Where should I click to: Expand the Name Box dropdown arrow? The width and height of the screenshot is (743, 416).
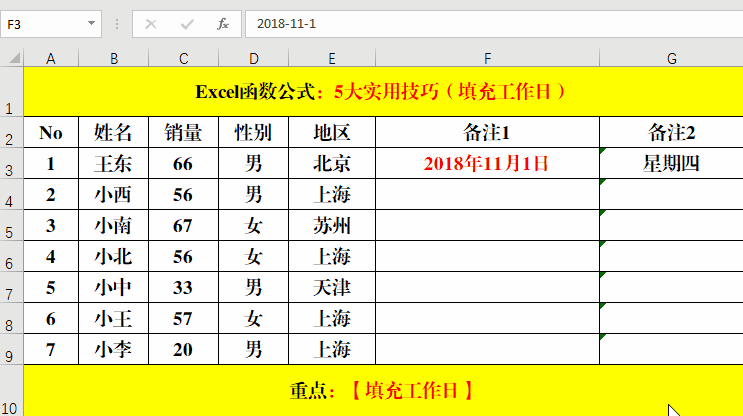click(91, 23)
